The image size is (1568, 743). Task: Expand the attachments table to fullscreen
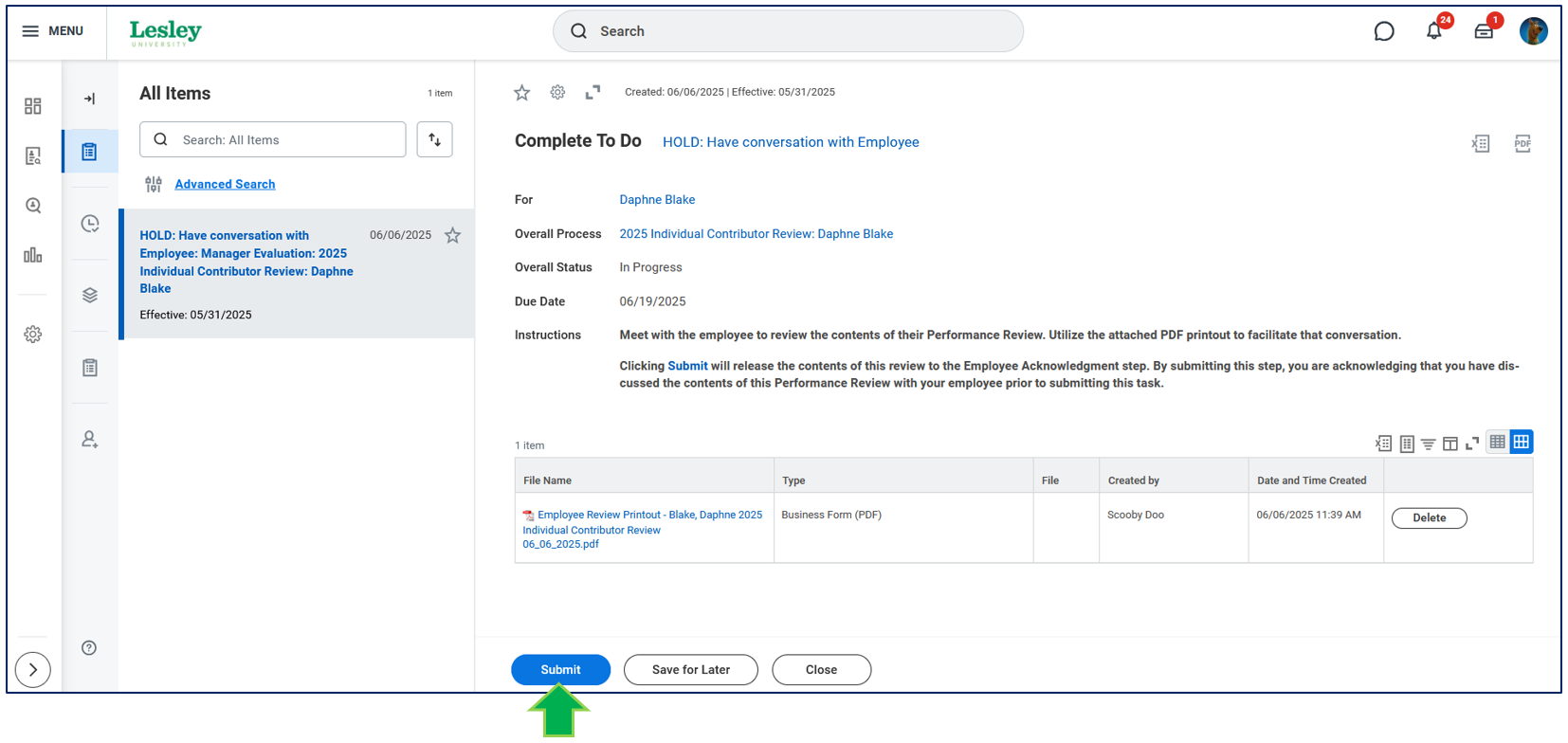(1472, 444)
